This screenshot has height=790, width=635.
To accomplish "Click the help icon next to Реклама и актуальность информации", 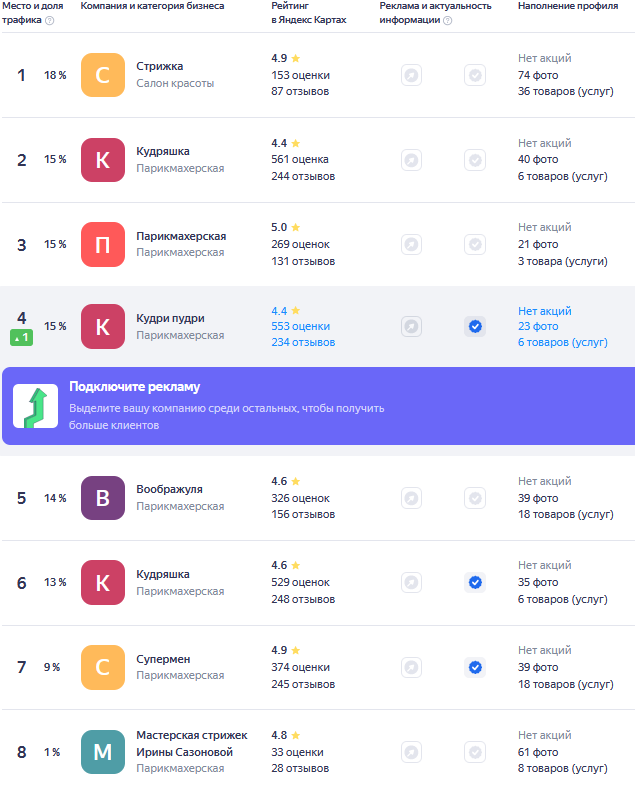I will (x=448, y=21).
